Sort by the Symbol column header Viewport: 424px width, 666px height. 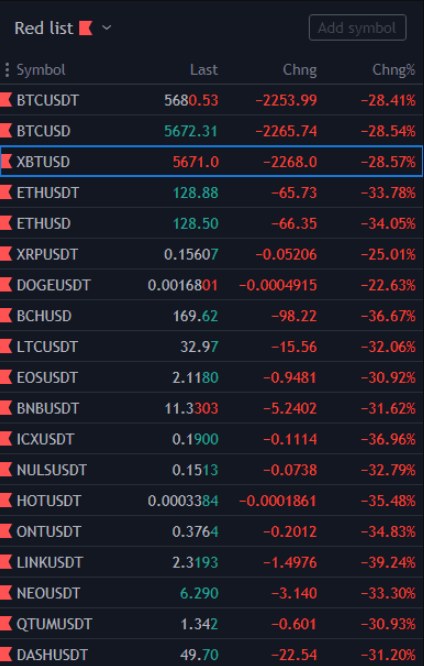pos(41,70)
